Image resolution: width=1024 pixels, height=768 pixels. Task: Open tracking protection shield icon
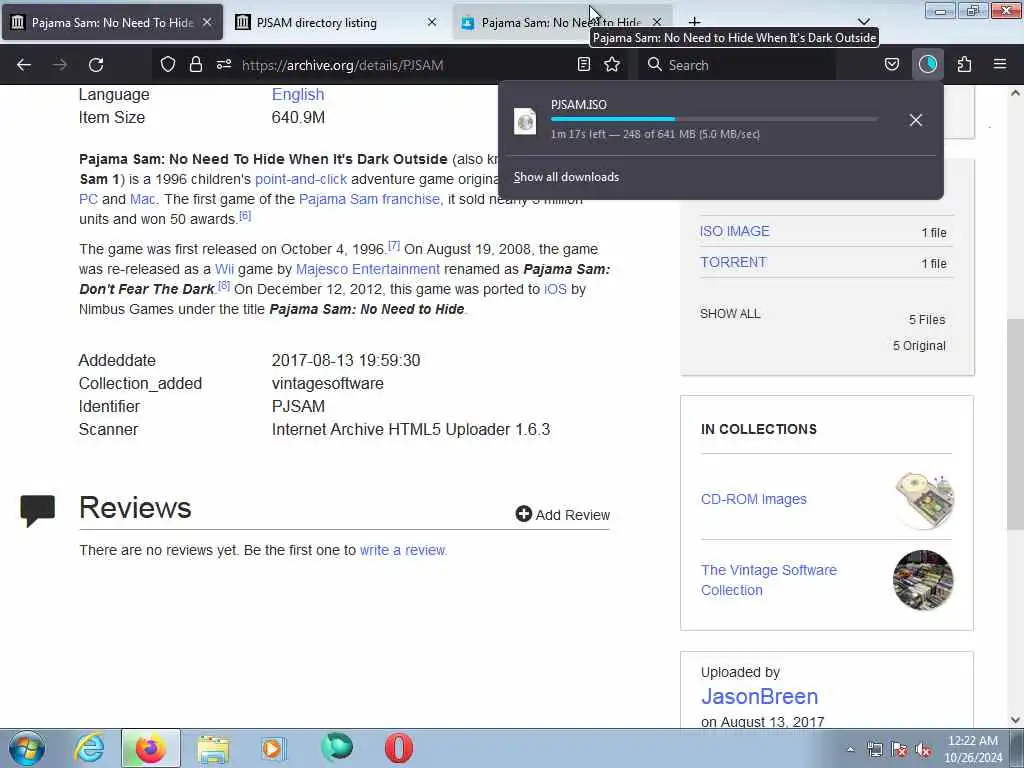[168, 65]
